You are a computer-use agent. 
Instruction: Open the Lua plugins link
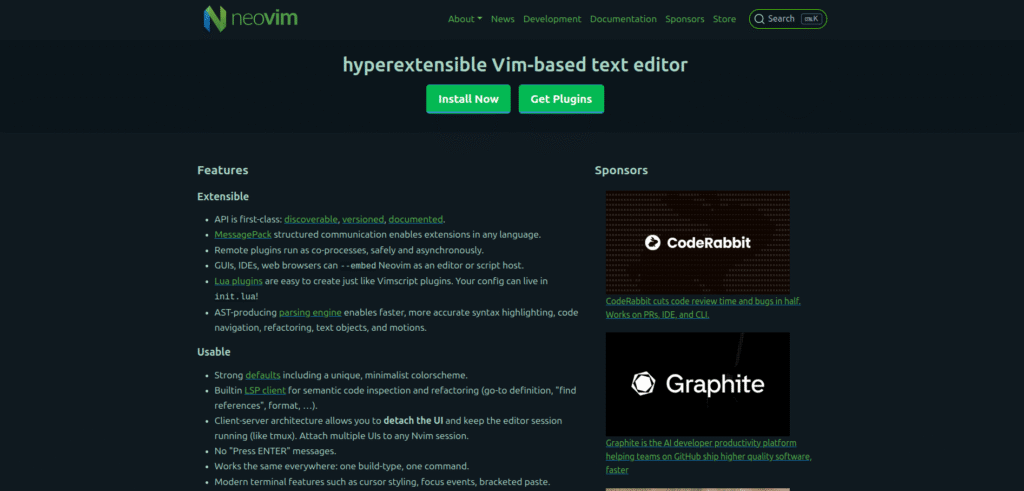[x=239, y=282]
